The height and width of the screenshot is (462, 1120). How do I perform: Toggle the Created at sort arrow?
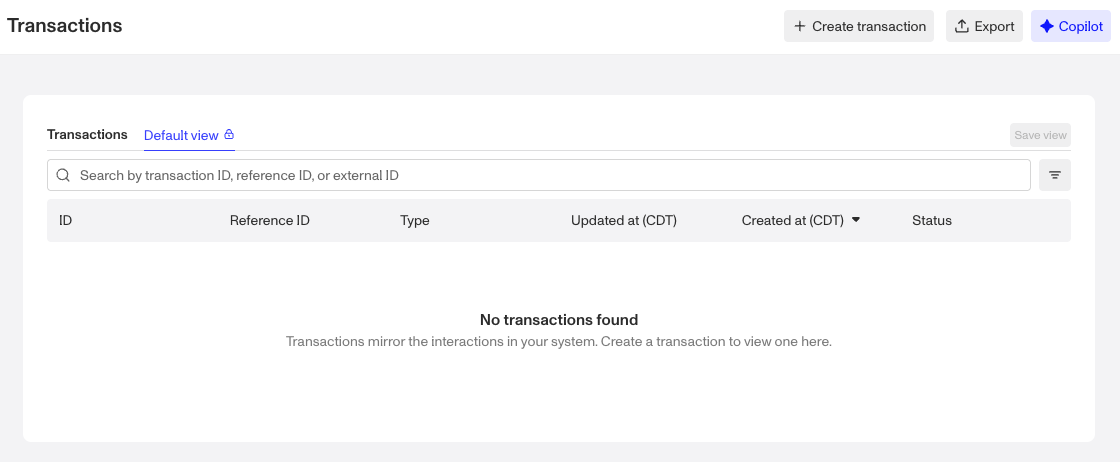coord(856,220)
